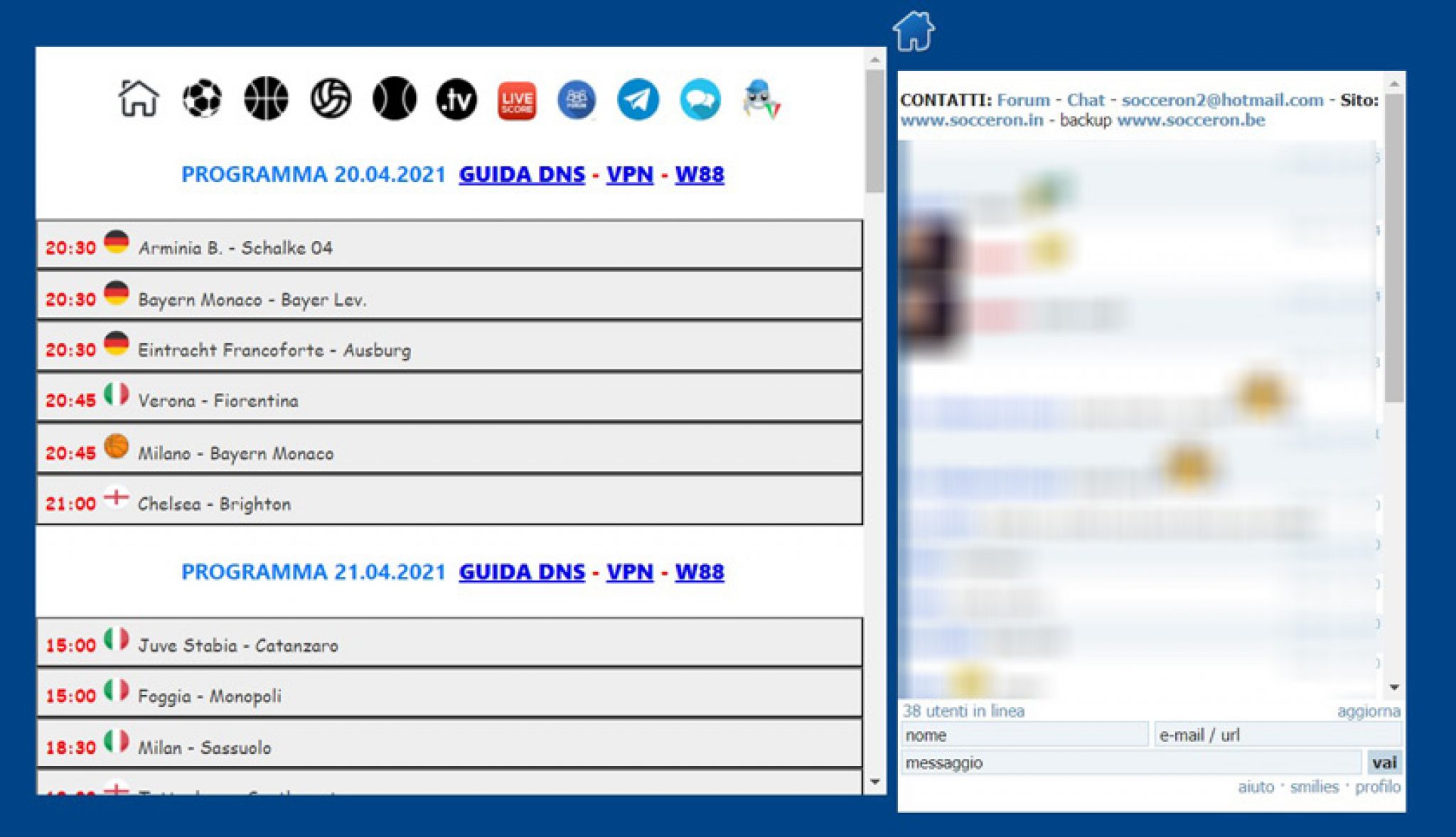Click the blue house icon above the chat
The width and height of the screenshot is (1456, 837).
click(914, 31)
